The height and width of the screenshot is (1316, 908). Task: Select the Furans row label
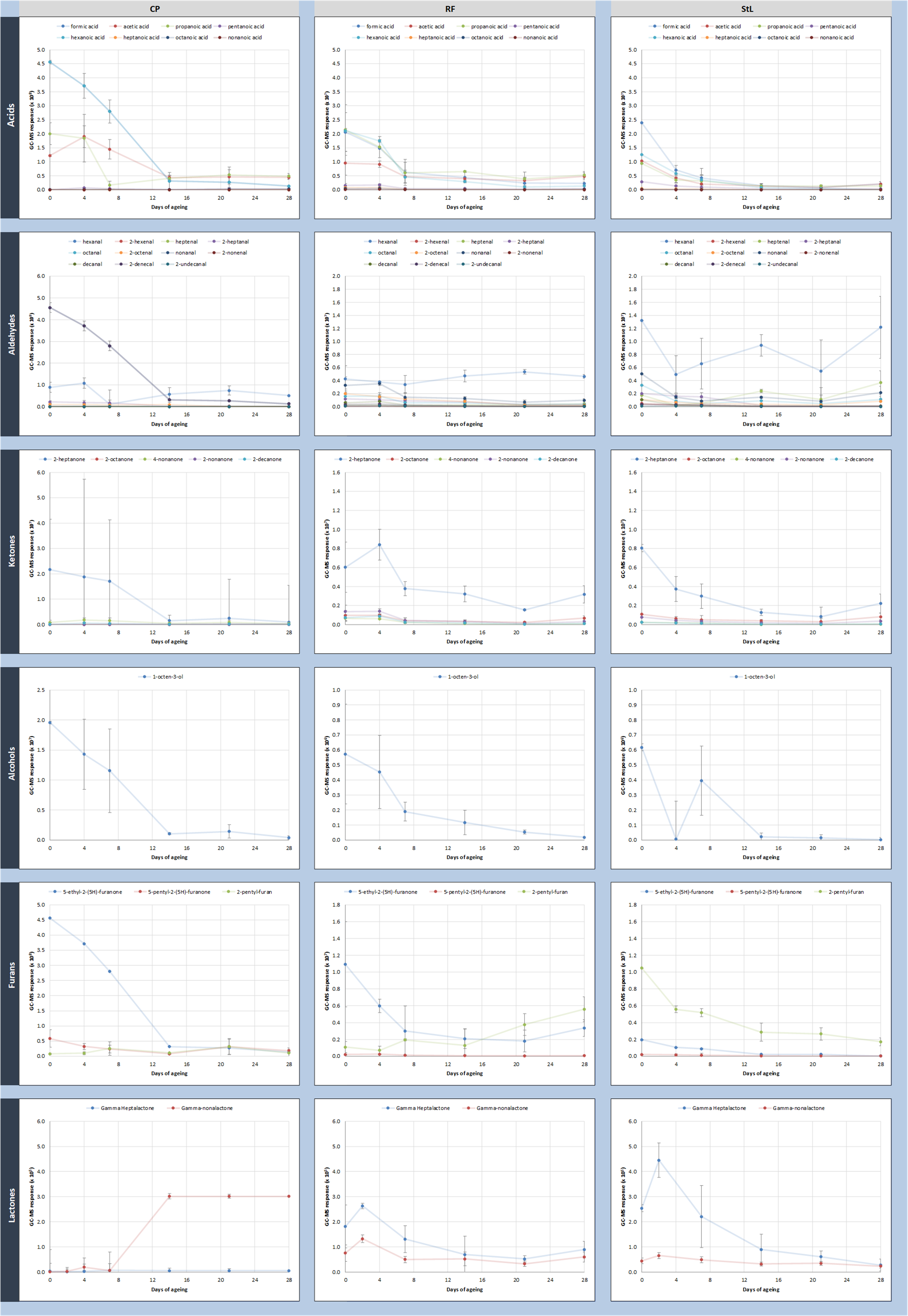click(10, 984)
